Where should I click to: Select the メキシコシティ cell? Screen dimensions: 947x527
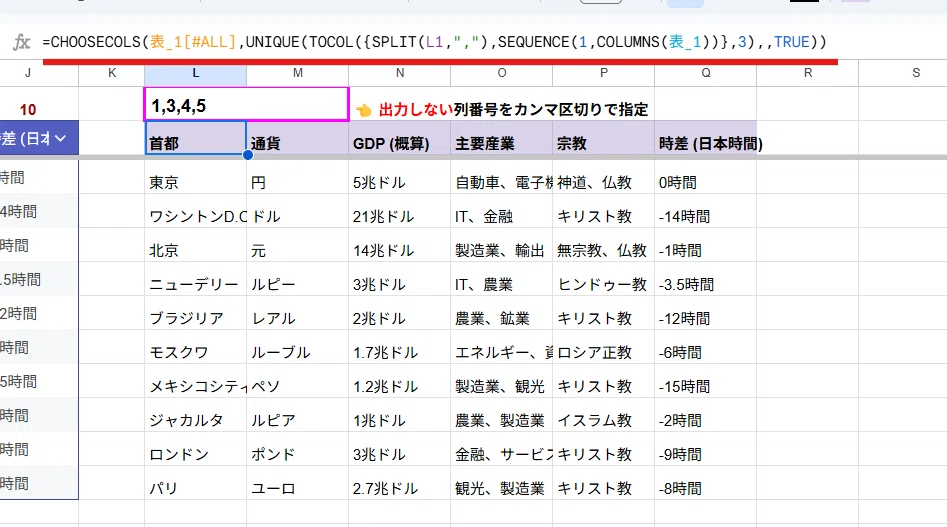[x=196, y=380]
